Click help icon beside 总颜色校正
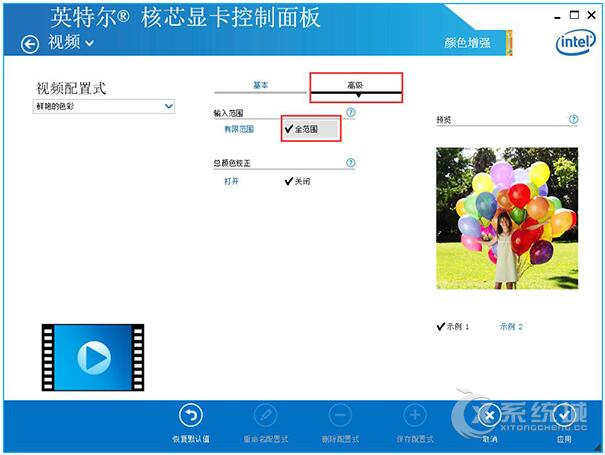This screenshot has width=605, height=455. click(x=350, y=162)
